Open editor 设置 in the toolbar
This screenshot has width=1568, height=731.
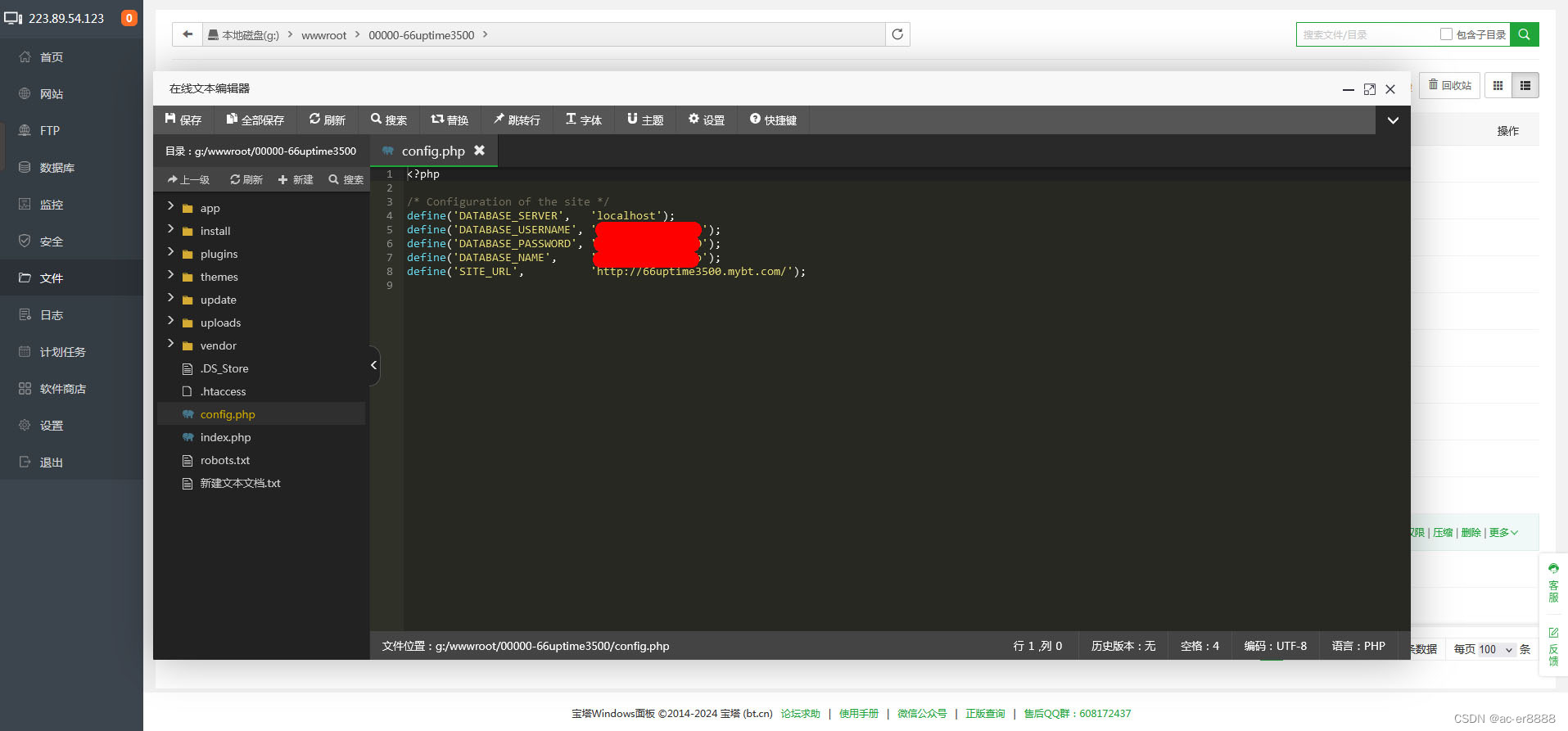click(x=707, y=120)
